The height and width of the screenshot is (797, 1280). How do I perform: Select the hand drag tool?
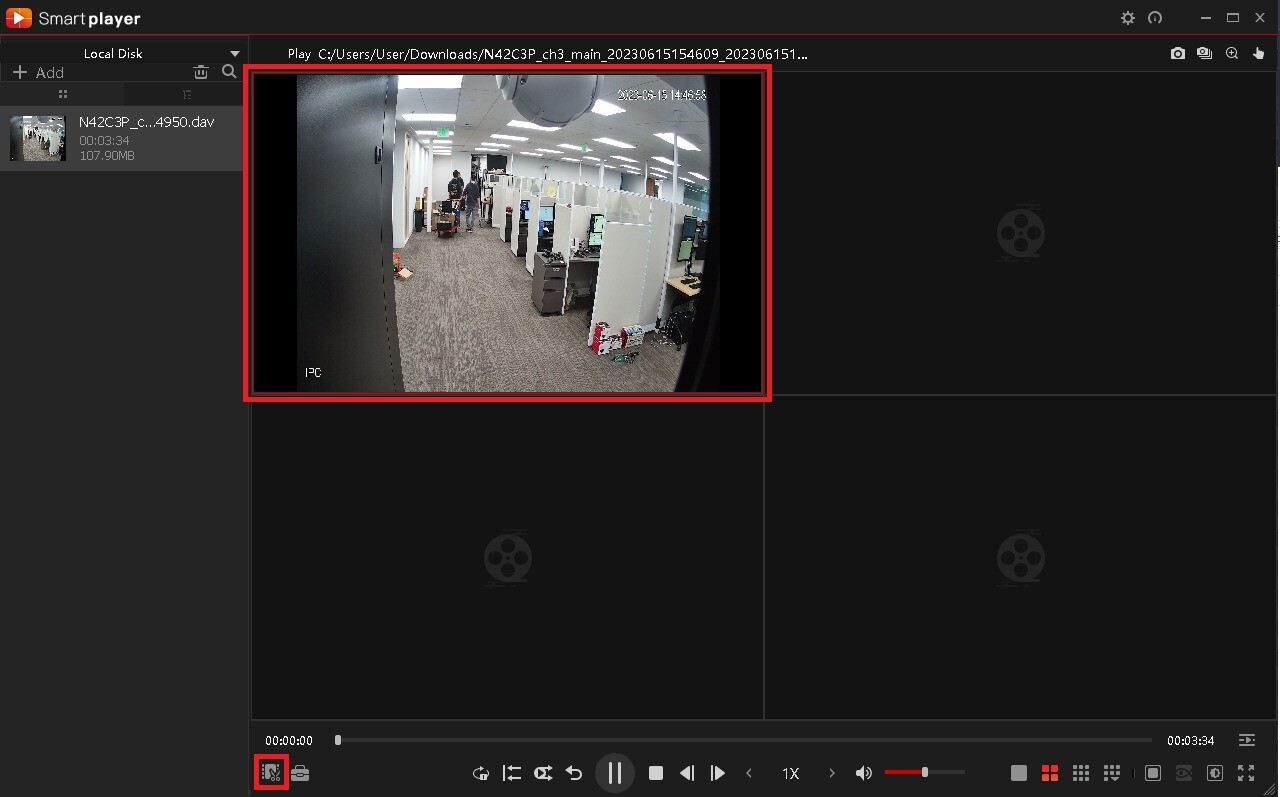1258,53
